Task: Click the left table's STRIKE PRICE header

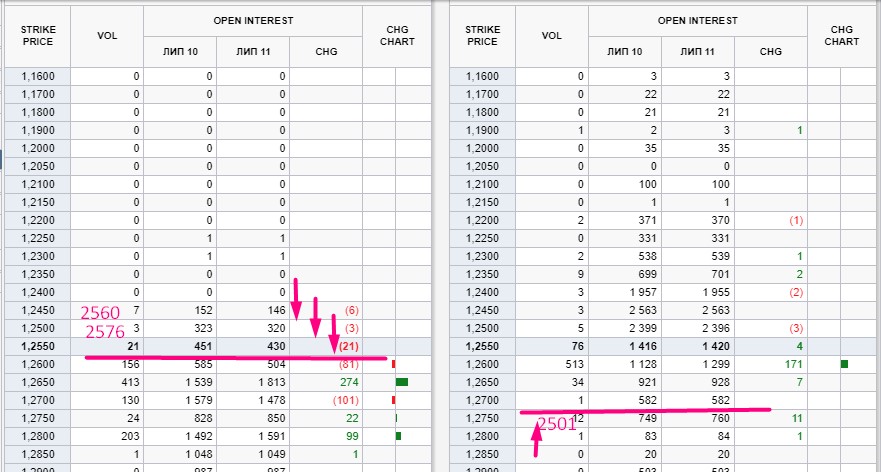Action: (37, 35)
